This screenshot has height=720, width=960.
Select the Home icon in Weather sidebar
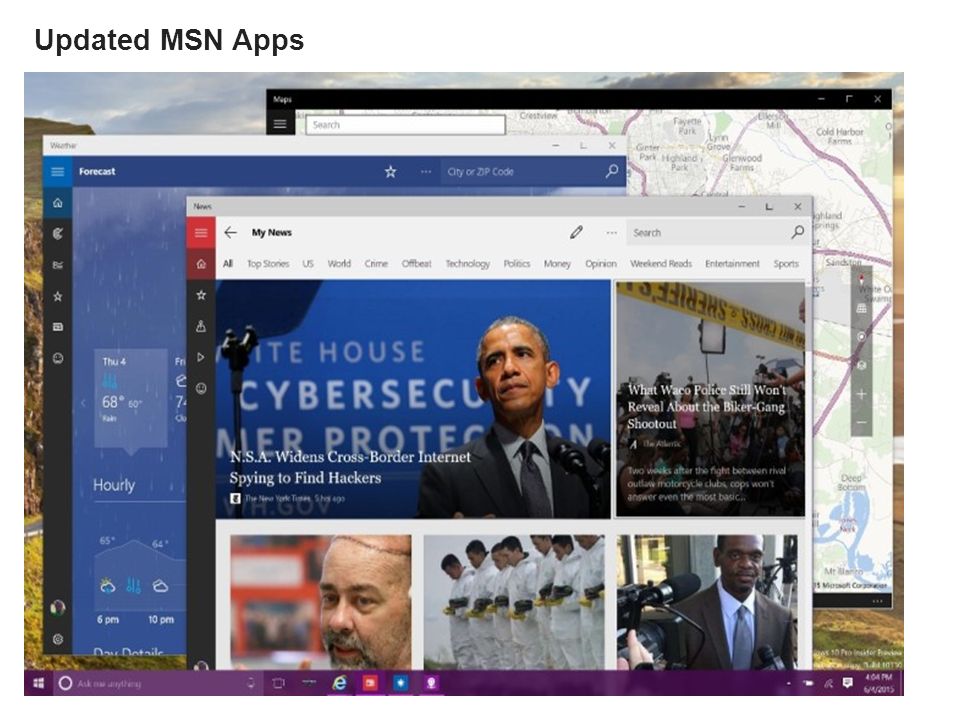(x=58, y=203)
